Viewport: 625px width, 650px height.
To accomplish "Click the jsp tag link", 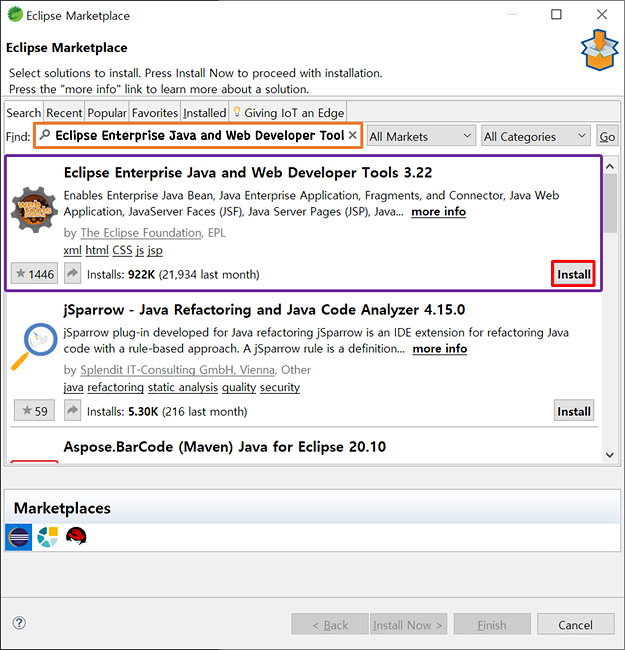I will pos(155,250).
